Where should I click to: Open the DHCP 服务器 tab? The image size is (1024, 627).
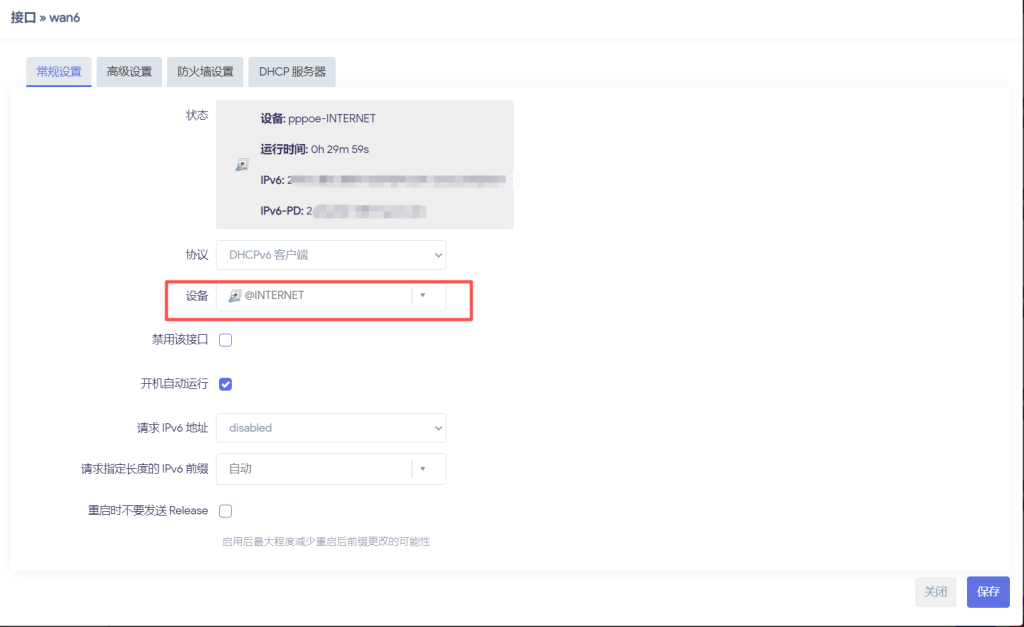[x=292, y=72]
